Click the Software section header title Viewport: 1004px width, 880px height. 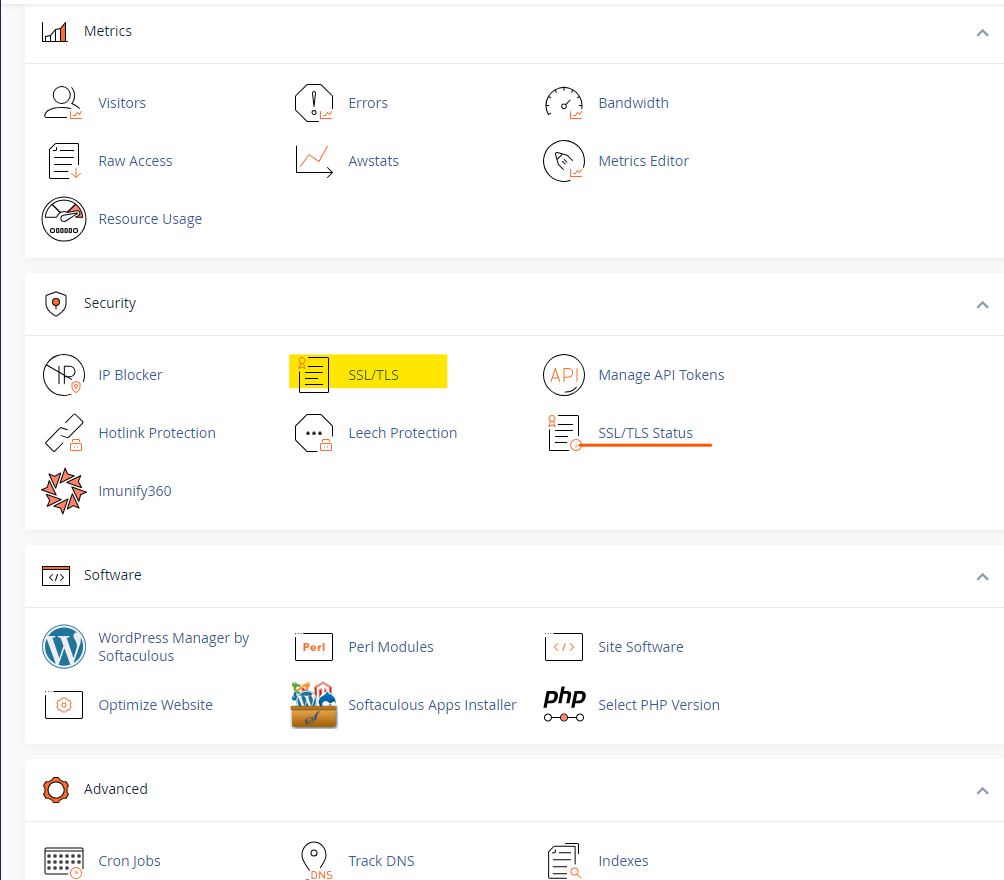(x=112, y=575)
